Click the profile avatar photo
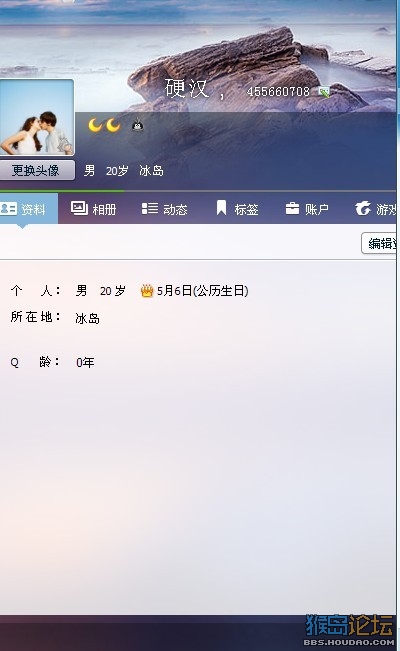 [x=37, y=117]
